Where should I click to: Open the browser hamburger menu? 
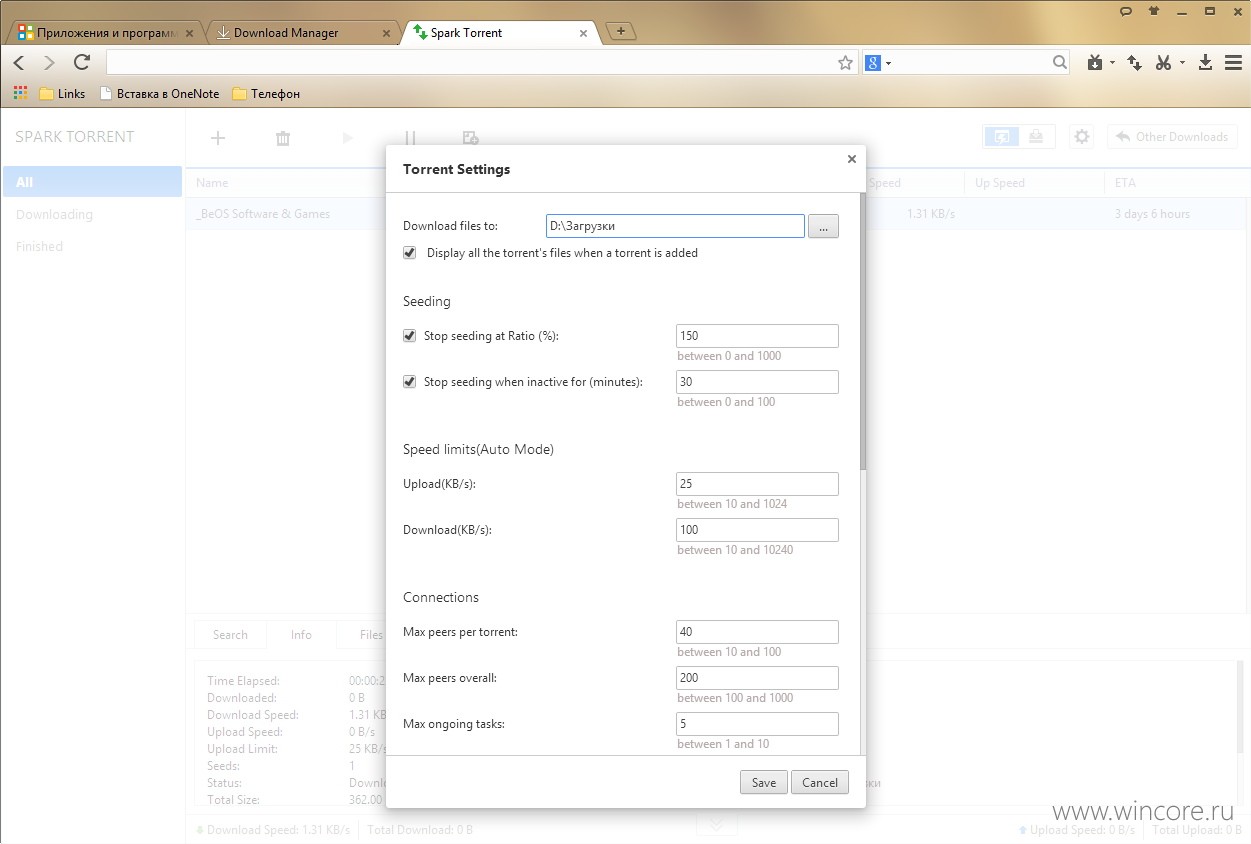point(1233,62)
